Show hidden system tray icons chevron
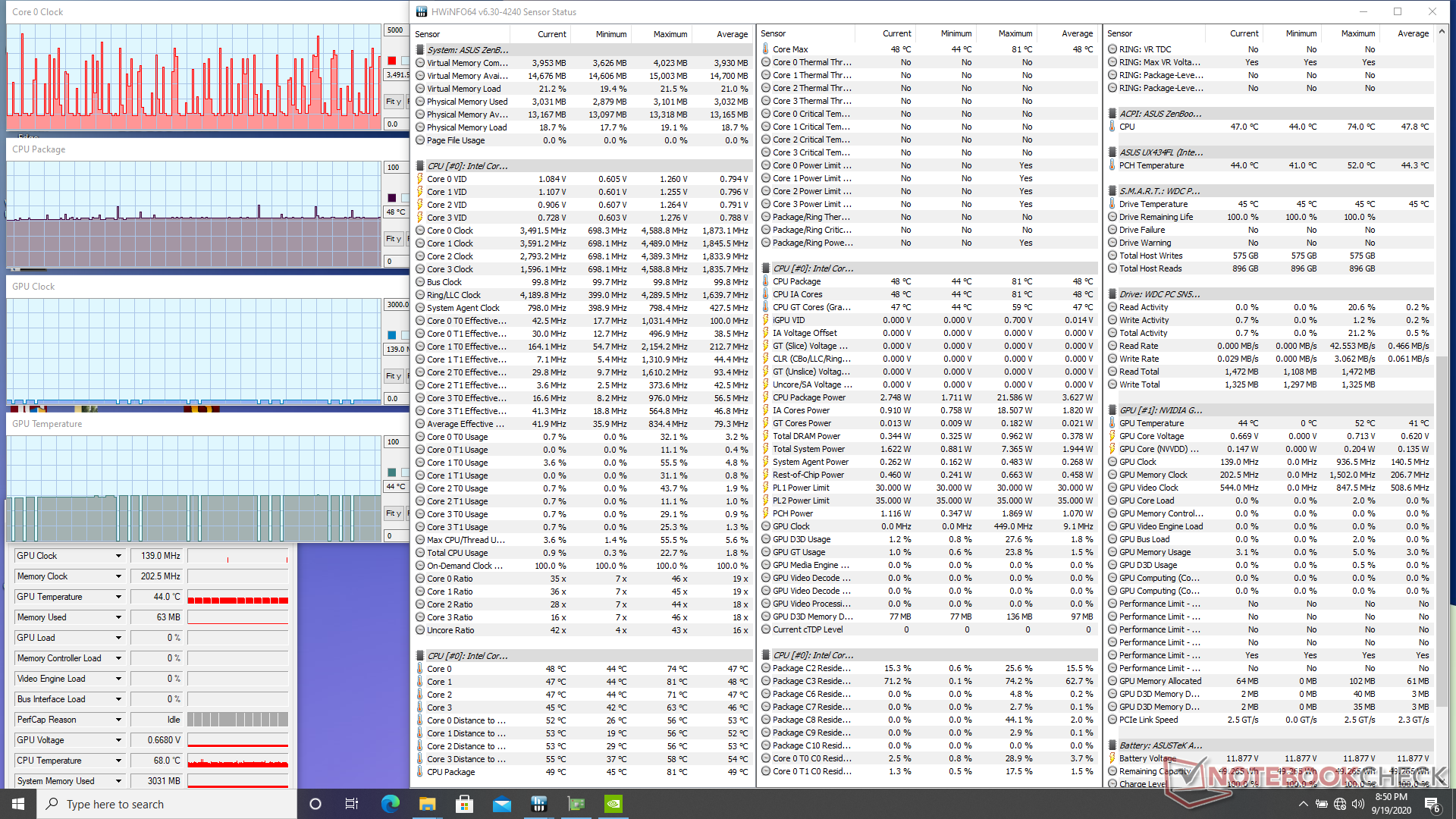The width and height of the screenshot is (1456, 819). click(1303, 804)
